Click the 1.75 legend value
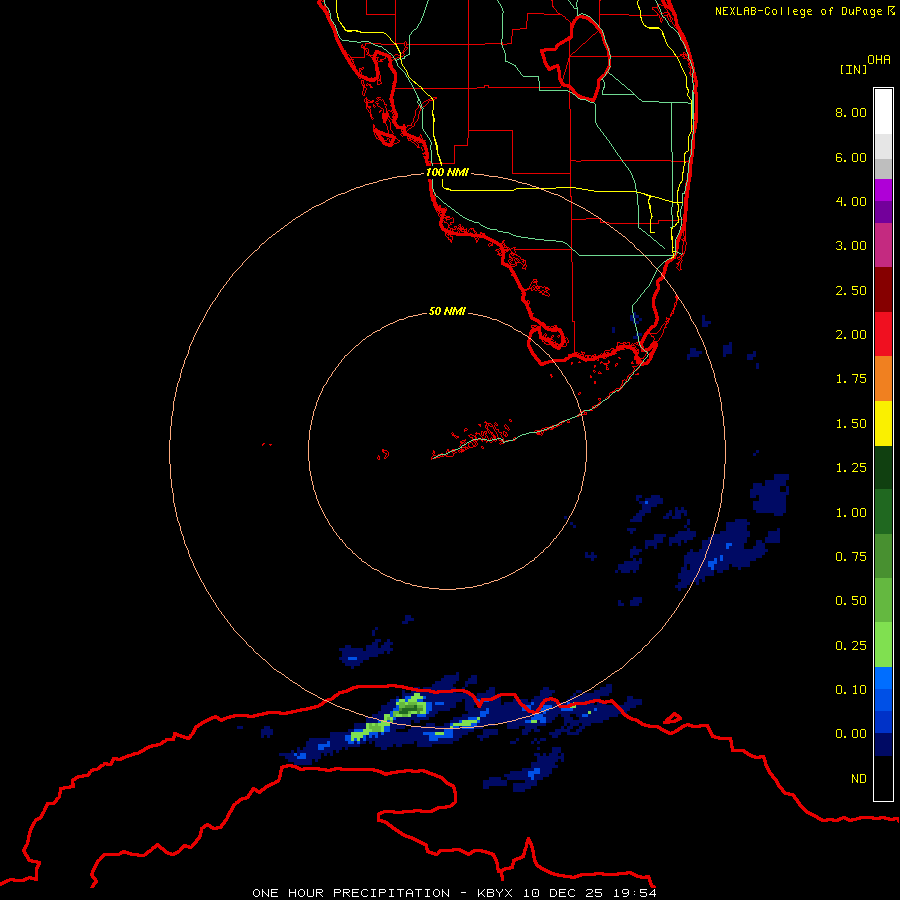The image size is (900, 900). [x=851, y=379]
